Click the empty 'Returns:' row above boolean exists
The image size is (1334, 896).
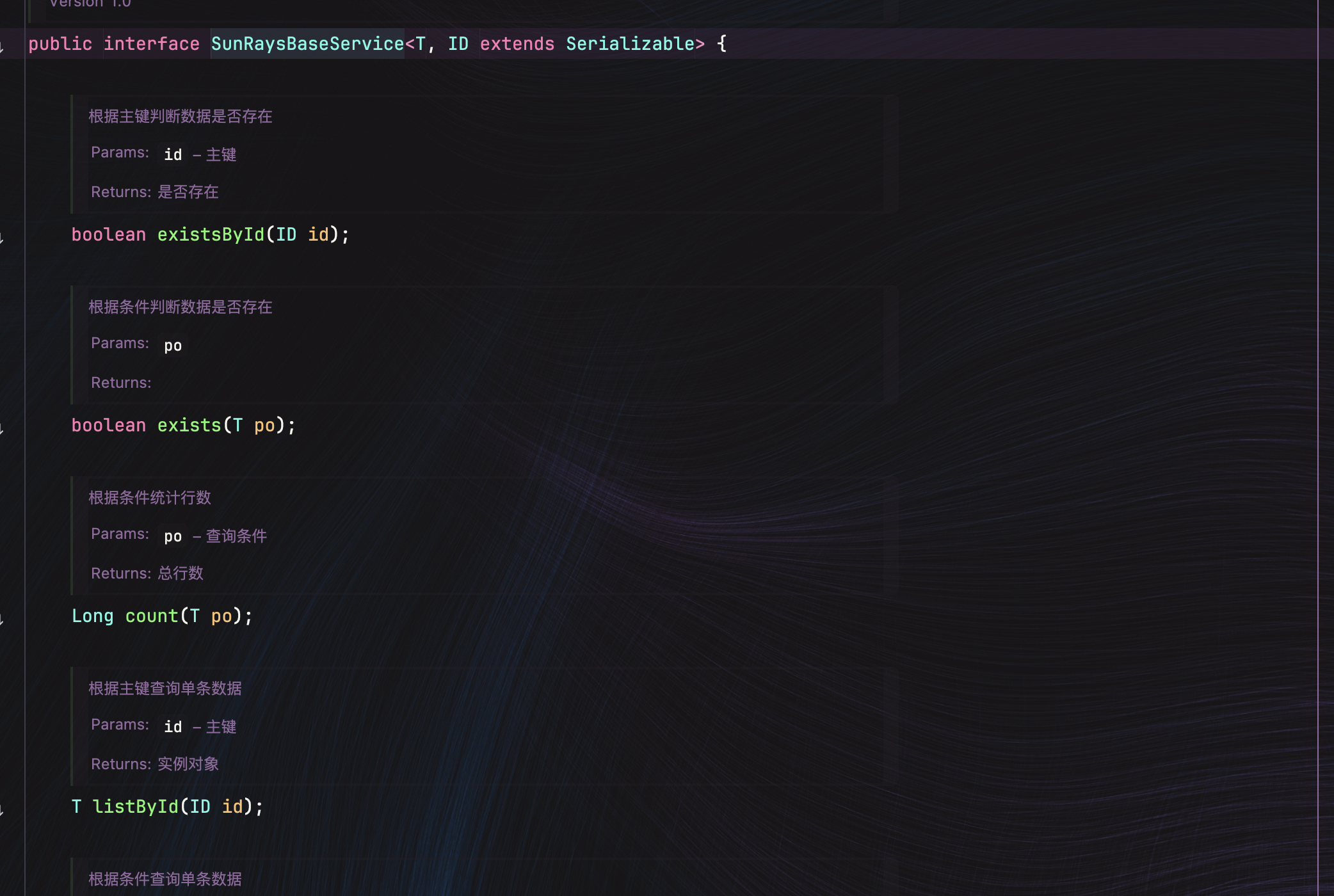[121, 382]
